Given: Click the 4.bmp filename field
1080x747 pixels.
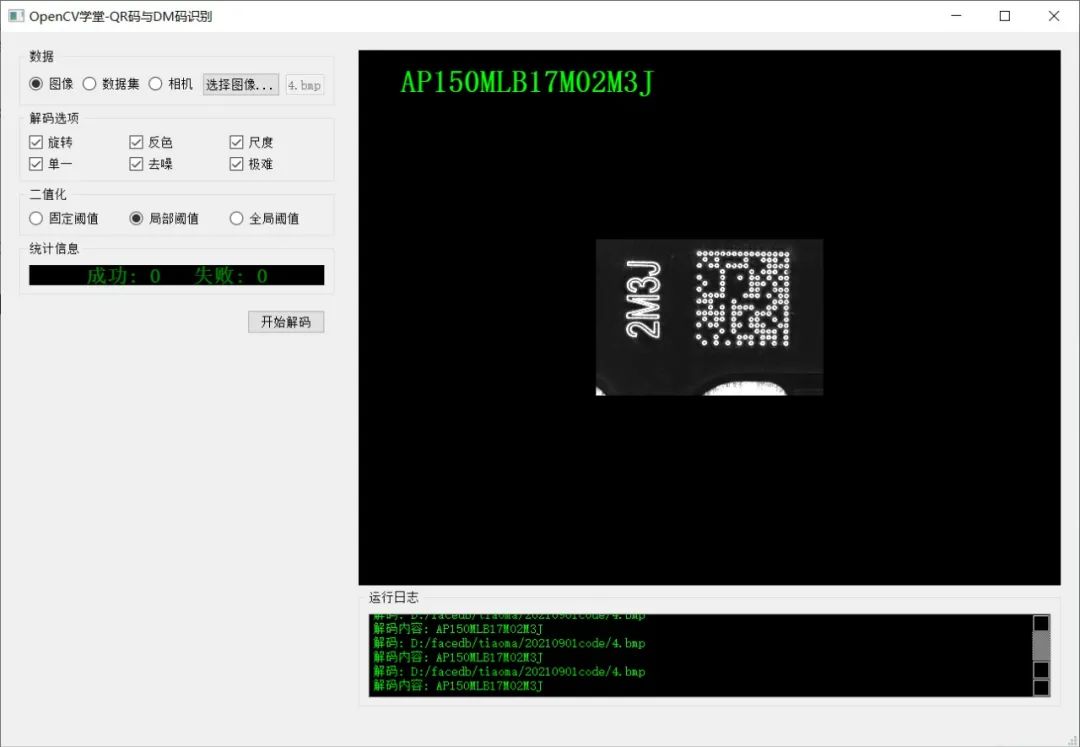Looking at the screenshot, I should click(x=304, y=85).
